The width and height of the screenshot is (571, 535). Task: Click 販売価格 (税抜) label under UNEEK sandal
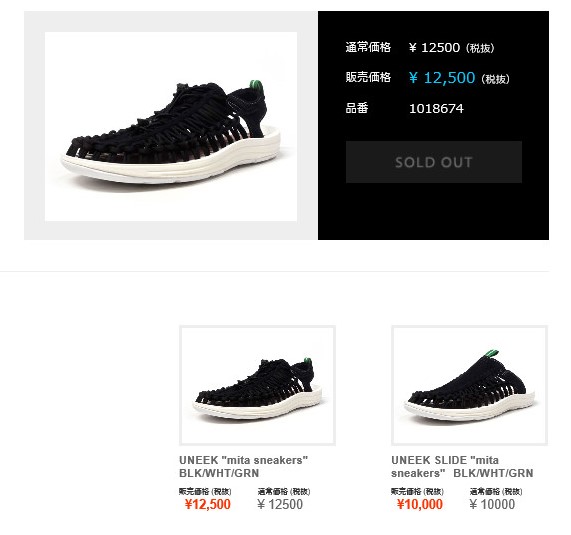coord(205,492)
